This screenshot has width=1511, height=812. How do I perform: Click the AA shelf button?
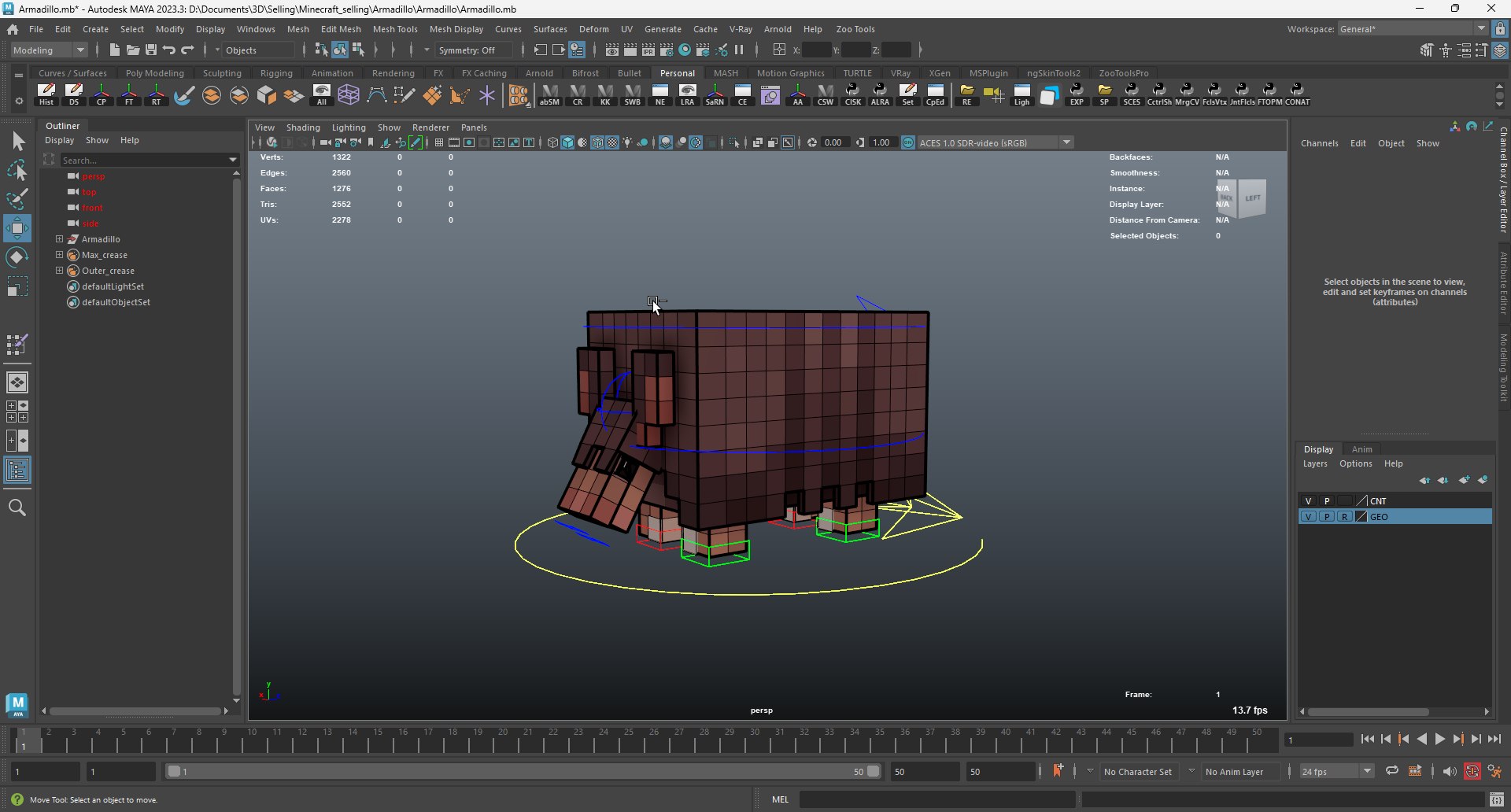pos(798,94)
